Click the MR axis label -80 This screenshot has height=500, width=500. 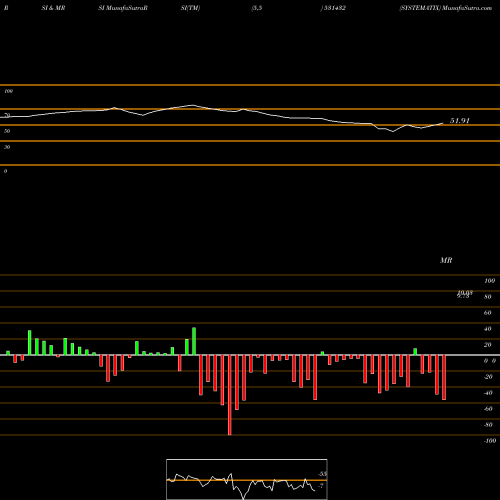[x=488, y=425]
